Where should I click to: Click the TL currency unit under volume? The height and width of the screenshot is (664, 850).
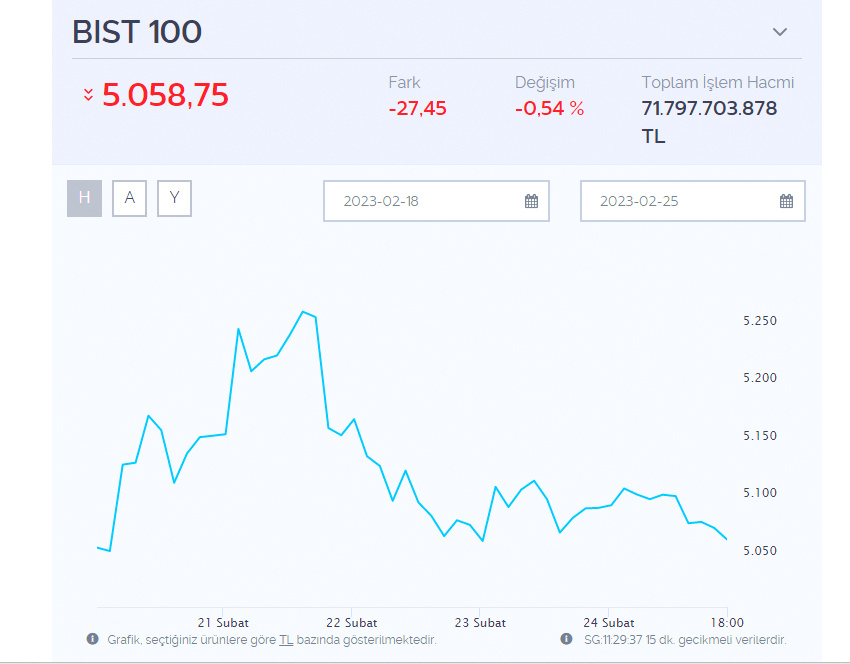[x=653, y=136]
